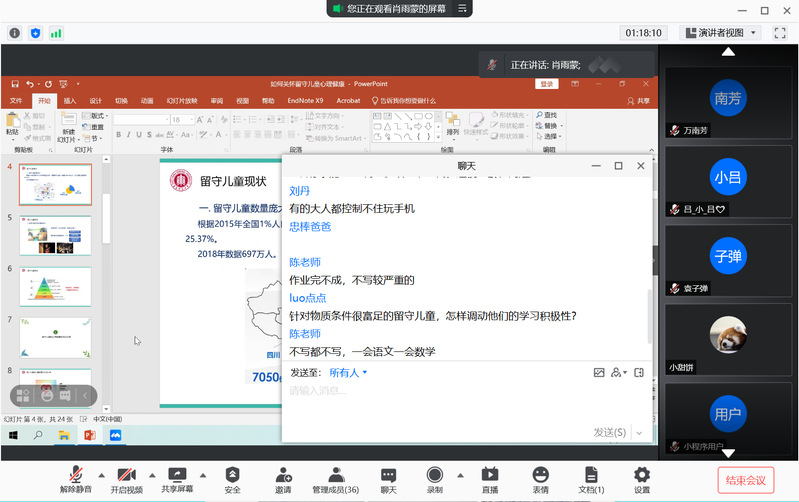The height and width of the screenshot is (502, 799).
Task: Open the 表情 emoji reactions
Action: coord(541,475)
